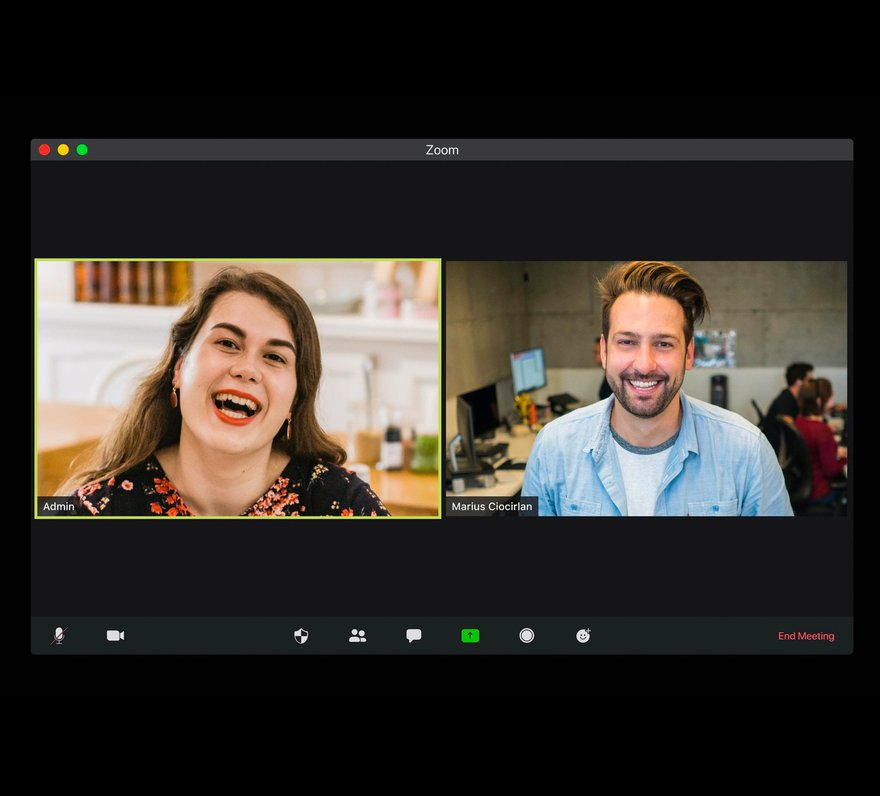This screenshot has height=796, width=880.
Task: Click the Admin name label
Action: click(58, 506)
